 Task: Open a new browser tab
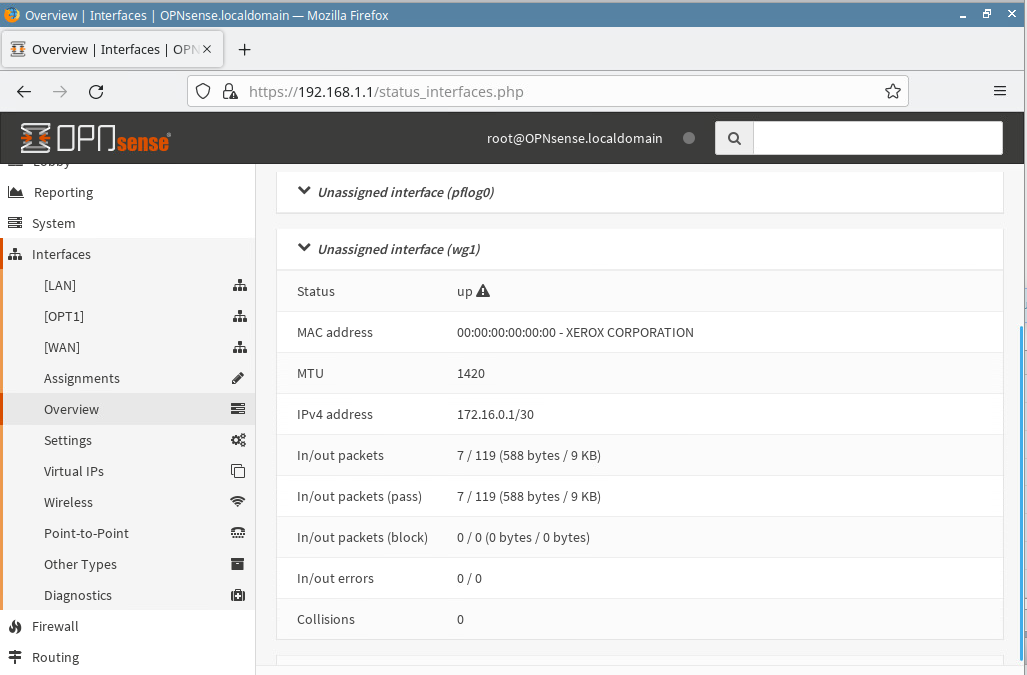[x=244, y=49]
